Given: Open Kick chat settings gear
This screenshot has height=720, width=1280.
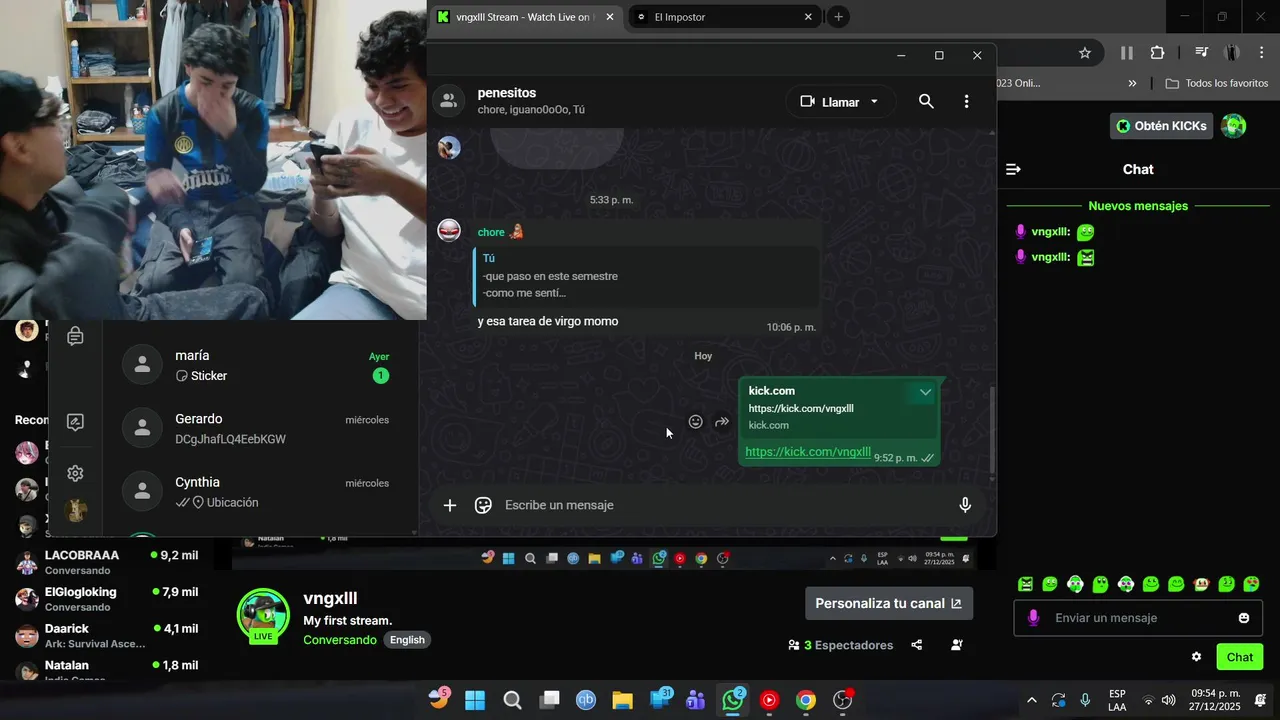Looking at the screenshot, I should coord(1196,657).
